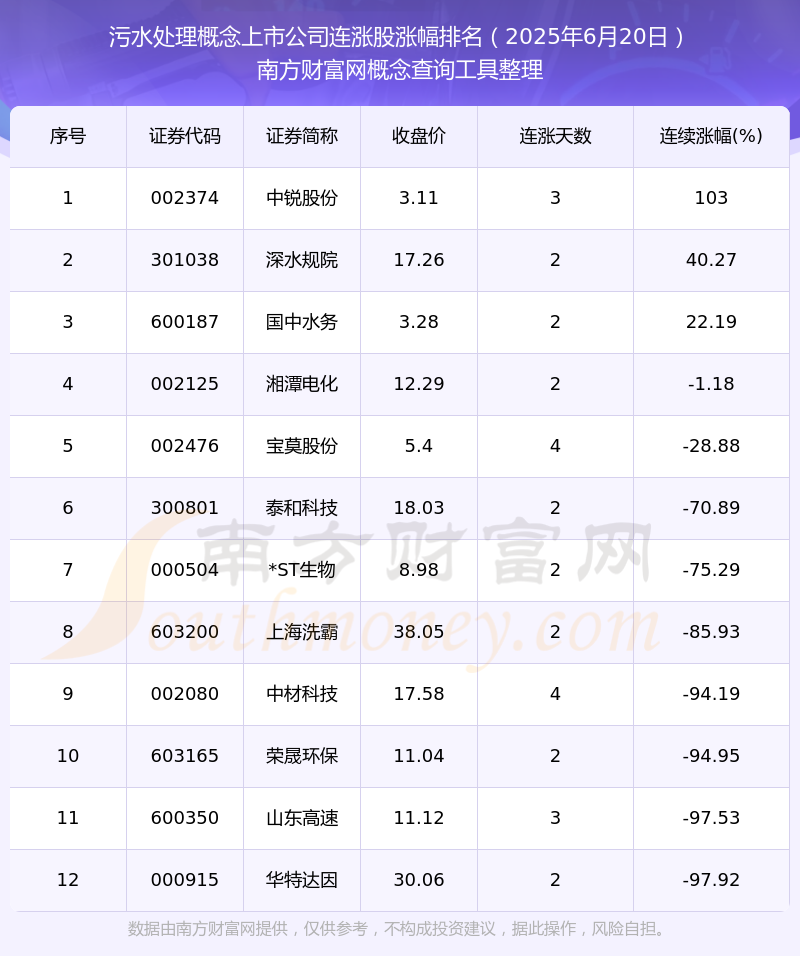The width and height of the screenshot is (800, 956).
Task: Click the -70.89 gain value
Action: [x=711, y=508]
